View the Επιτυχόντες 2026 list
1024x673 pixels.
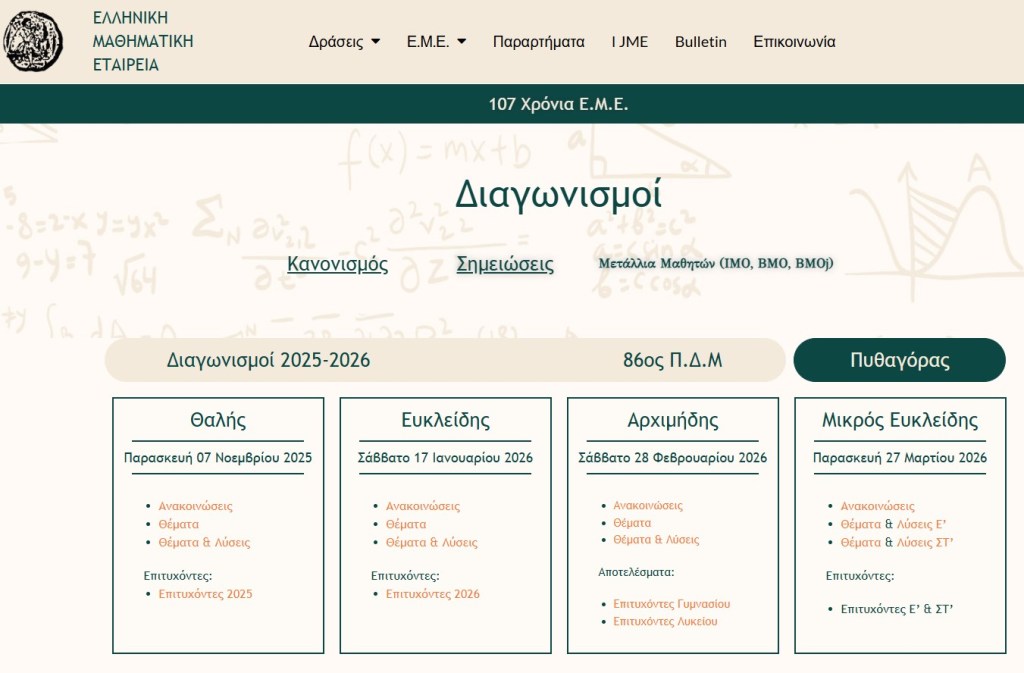[432, 594]
